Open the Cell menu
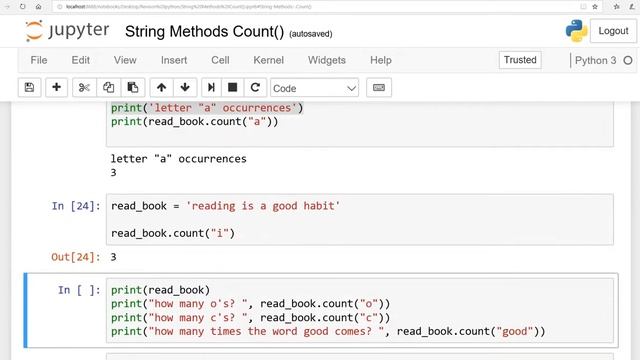Image resolution: width=640 pixels, height=360 pixels. tap(220, 60)
